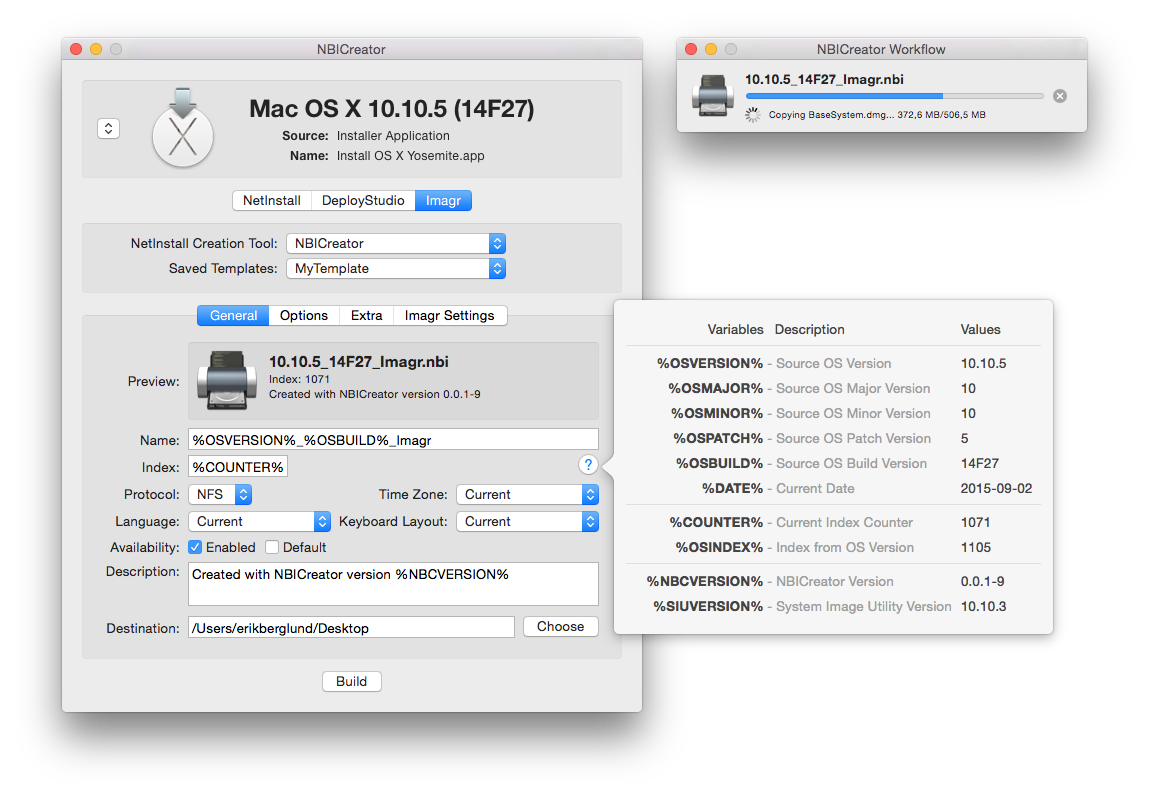Click the source selection stepper arrows

(x=109, y=128)
